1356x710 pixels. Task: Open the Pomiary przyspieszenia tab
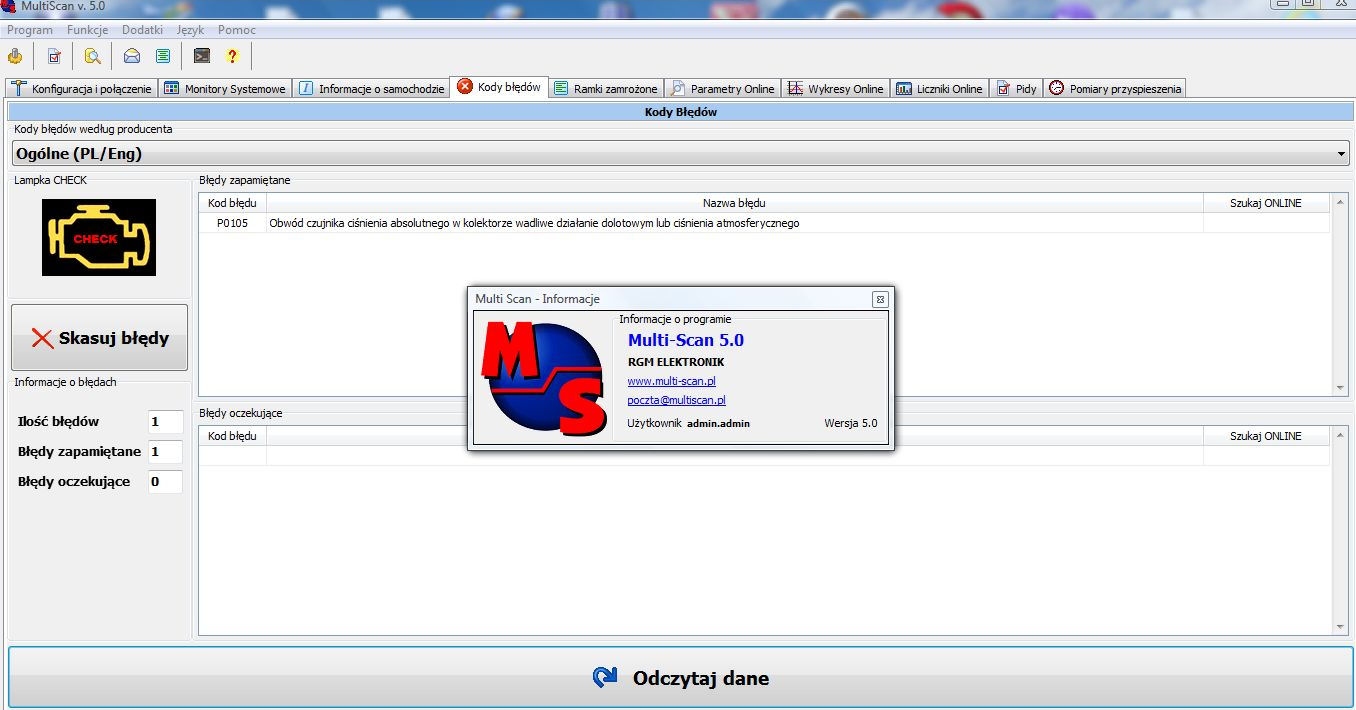click(1115, 89)
